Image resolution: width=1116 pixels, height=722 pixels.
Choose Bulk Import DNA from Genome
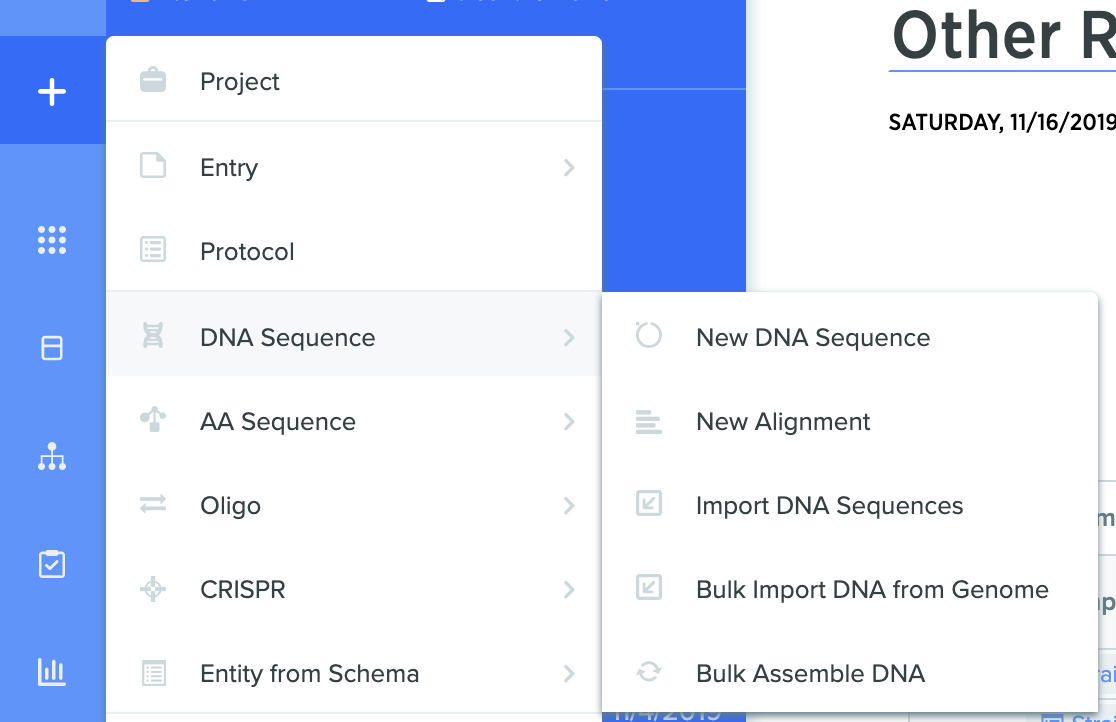850,590
